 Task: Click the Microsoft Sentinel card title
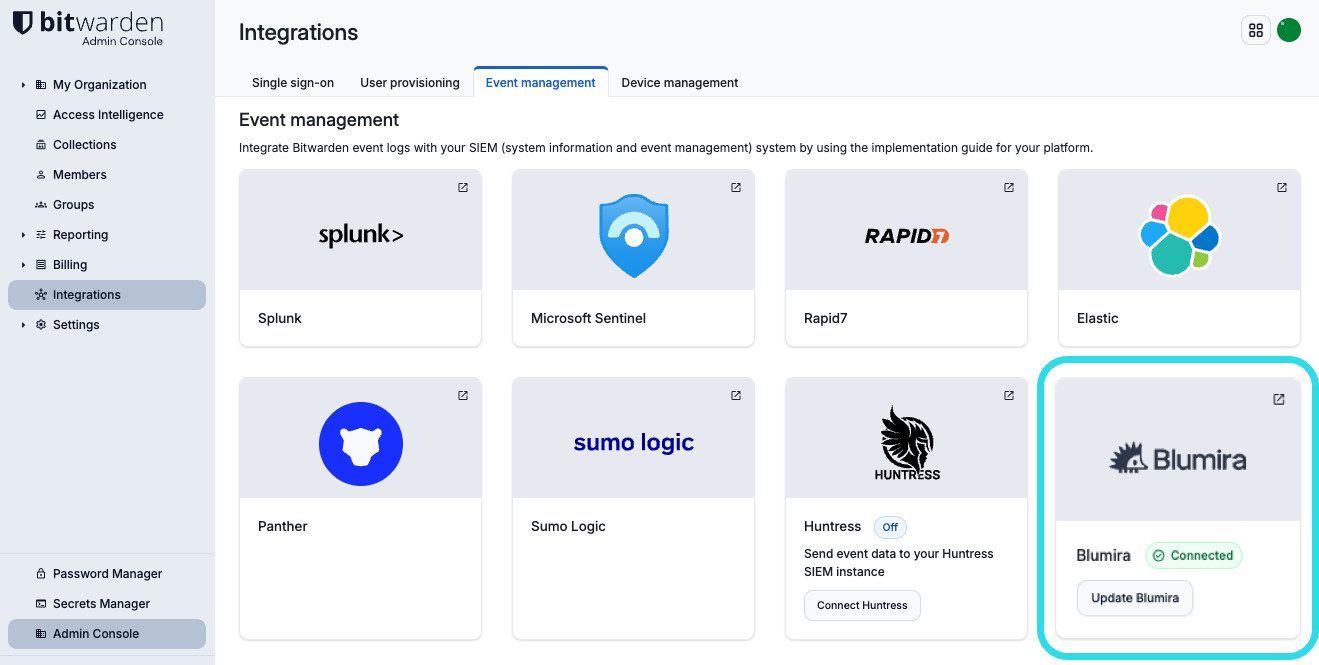[x=588, y=318]
